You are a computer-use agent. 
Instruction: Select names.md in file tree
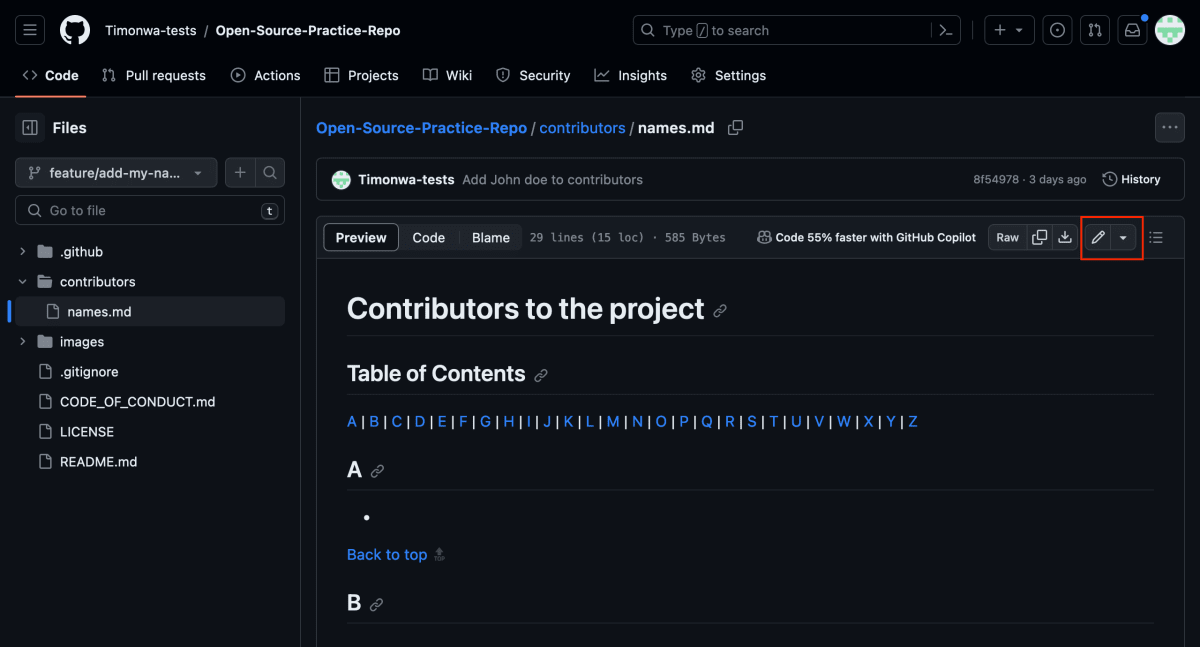point(148,312)
